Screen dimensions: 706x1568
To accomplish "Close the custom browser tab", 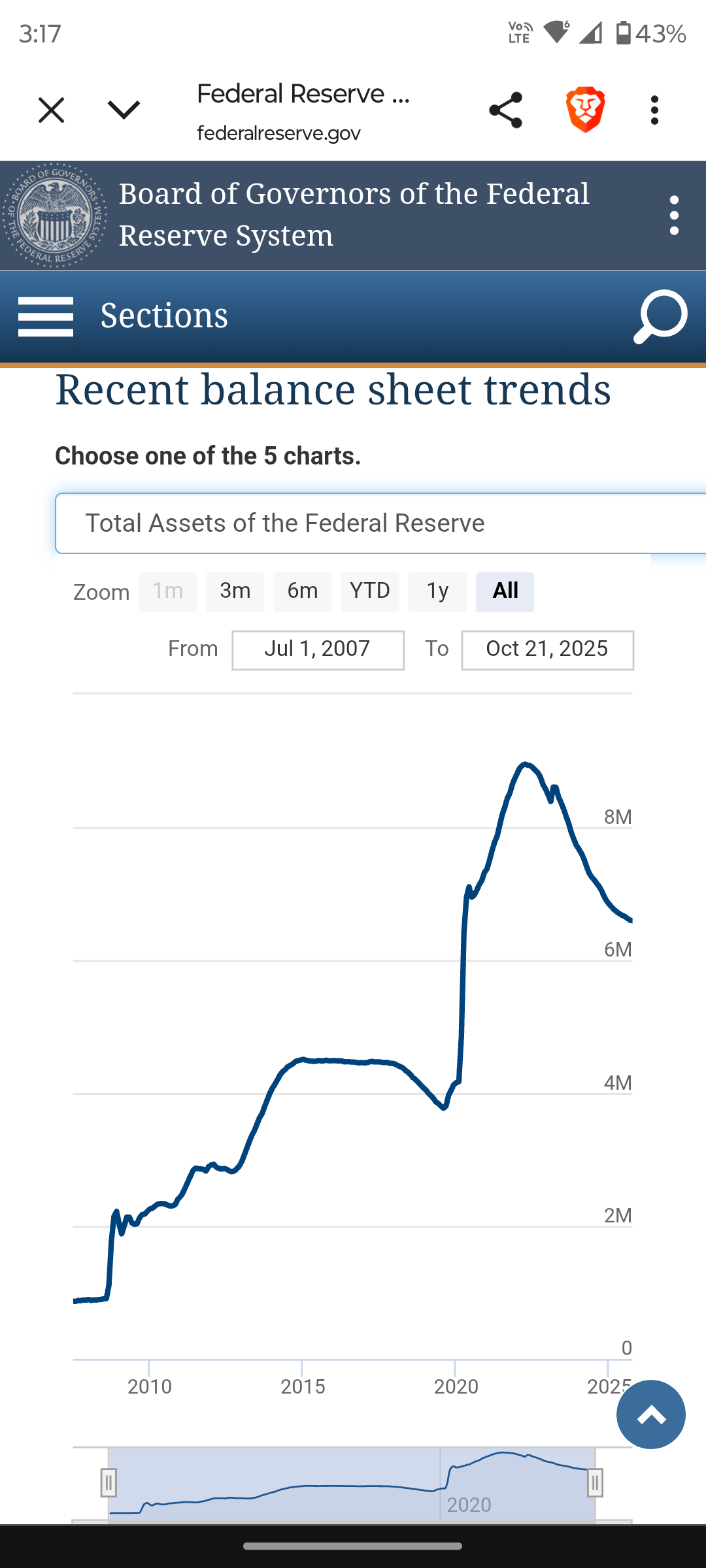I will tap(51, 110).
